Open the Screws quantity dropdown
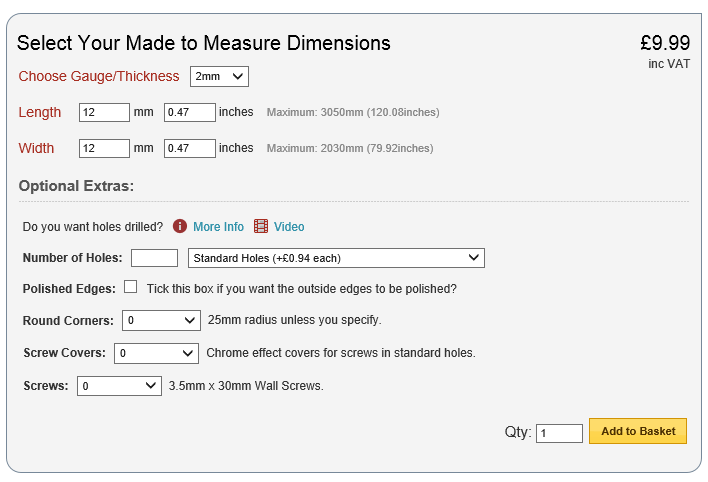Image resolution: width=708 pixels, height=482 pixels. (x=118, y=385)
